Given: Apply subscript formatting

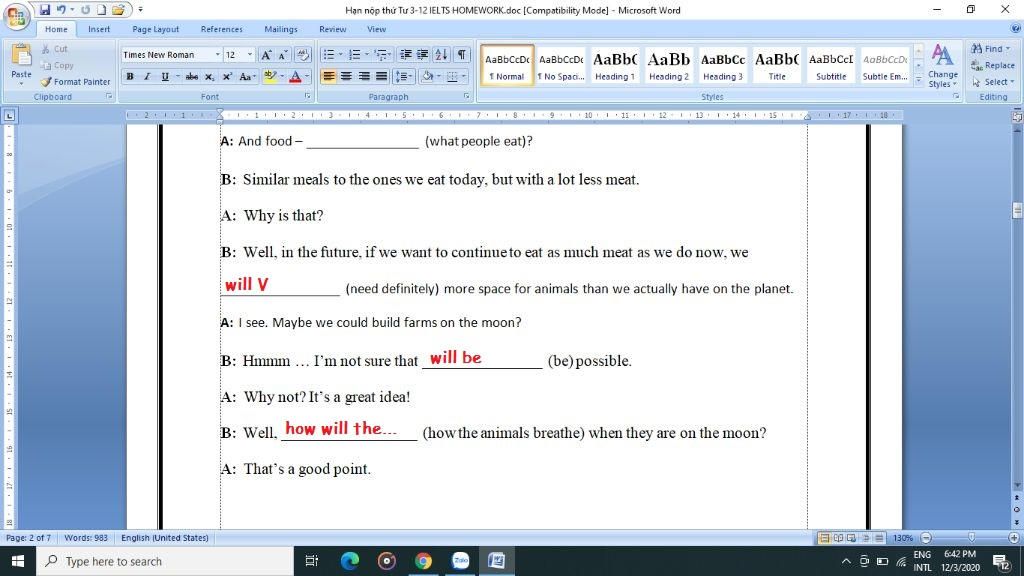Looking at the screenshot, I should coord(210,76).
